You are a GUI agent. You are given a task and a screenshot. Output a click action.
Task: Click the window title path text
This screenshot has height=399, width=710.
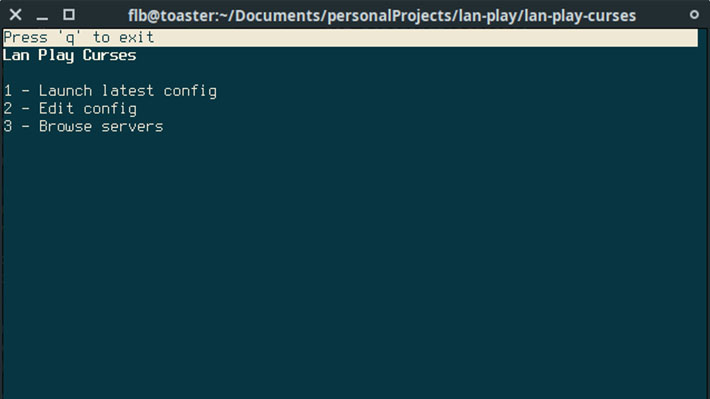point(382,16)
